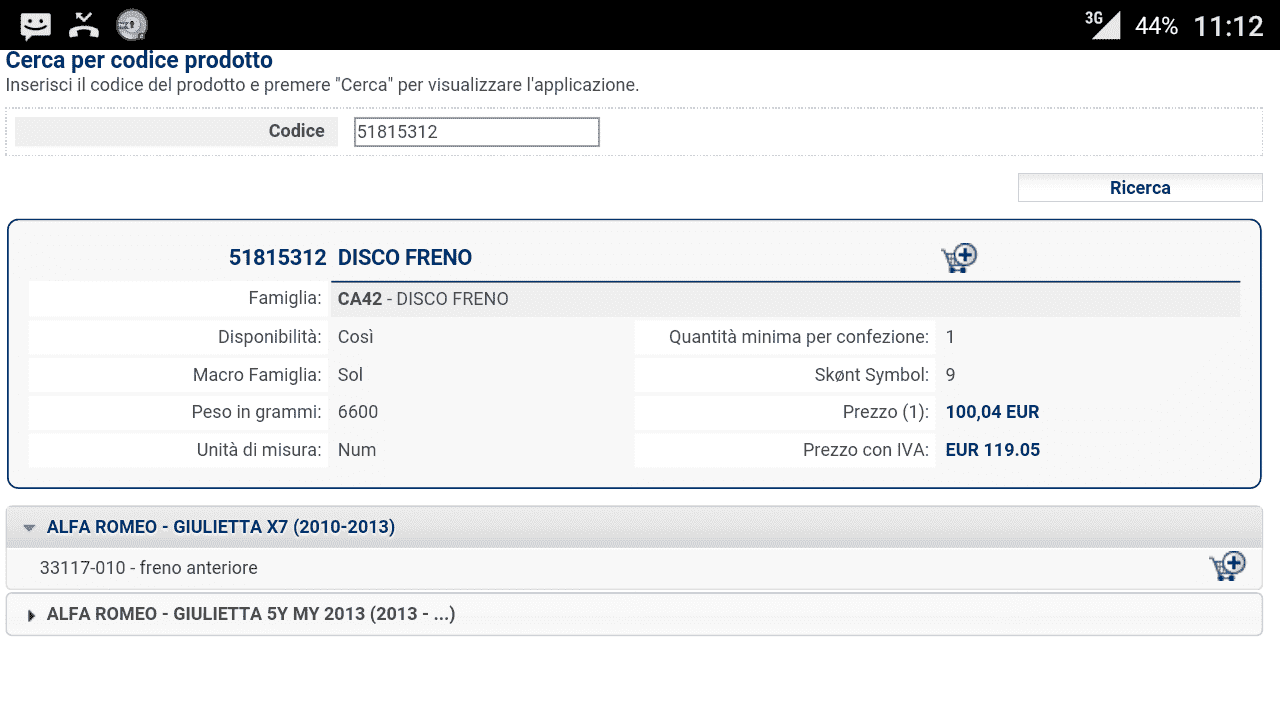This screenshot has width=1280, height=720.
Task: Add 33117-010 freno anteriore to cart
Action: 1227,566
